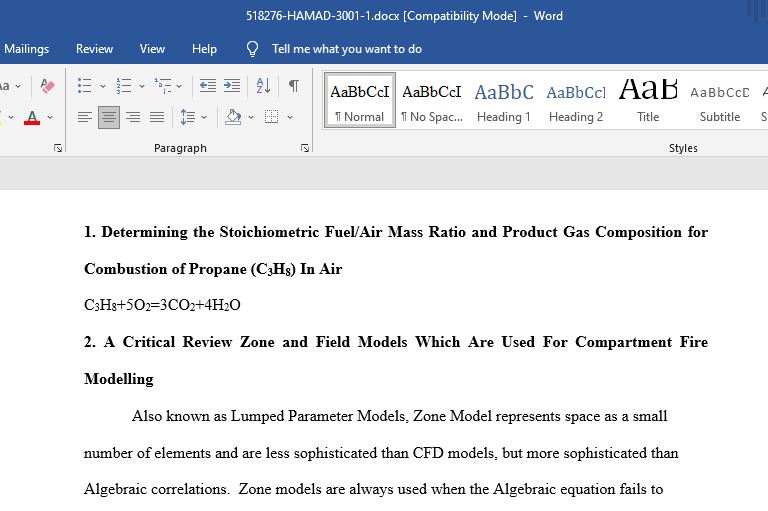
Task: Align text to the left
Action: tap(85, 117)
